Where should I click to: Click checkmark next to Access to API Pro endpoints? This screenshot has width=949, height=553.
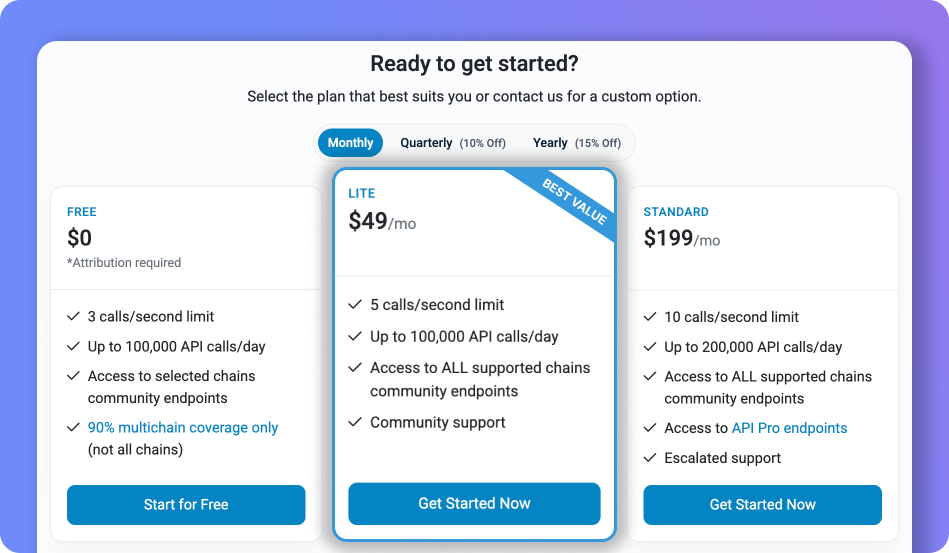pyautogui.click(x=650, y=428)
